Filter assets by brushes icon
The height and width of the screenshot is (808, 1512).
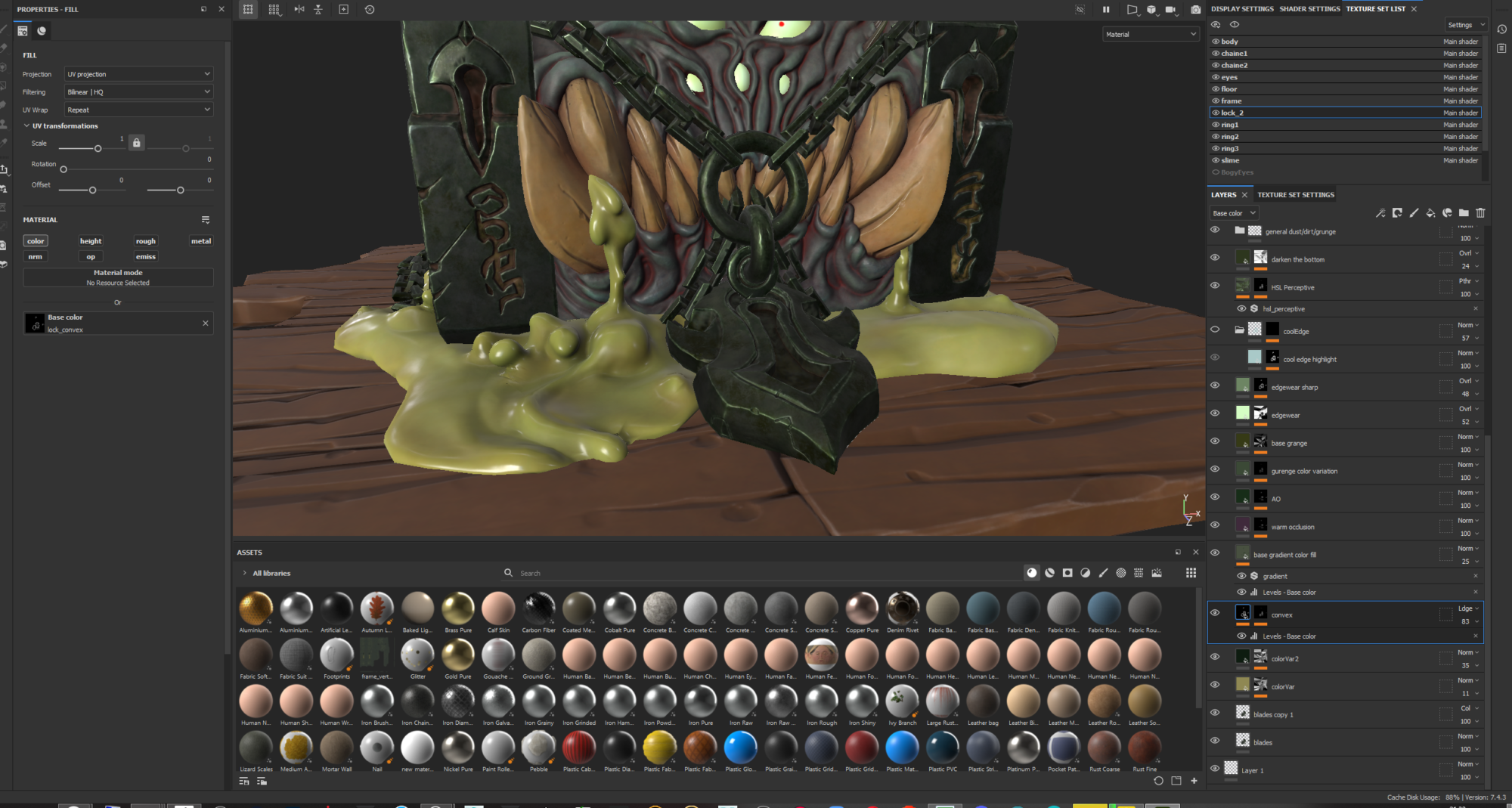[x=1103, y=573]
